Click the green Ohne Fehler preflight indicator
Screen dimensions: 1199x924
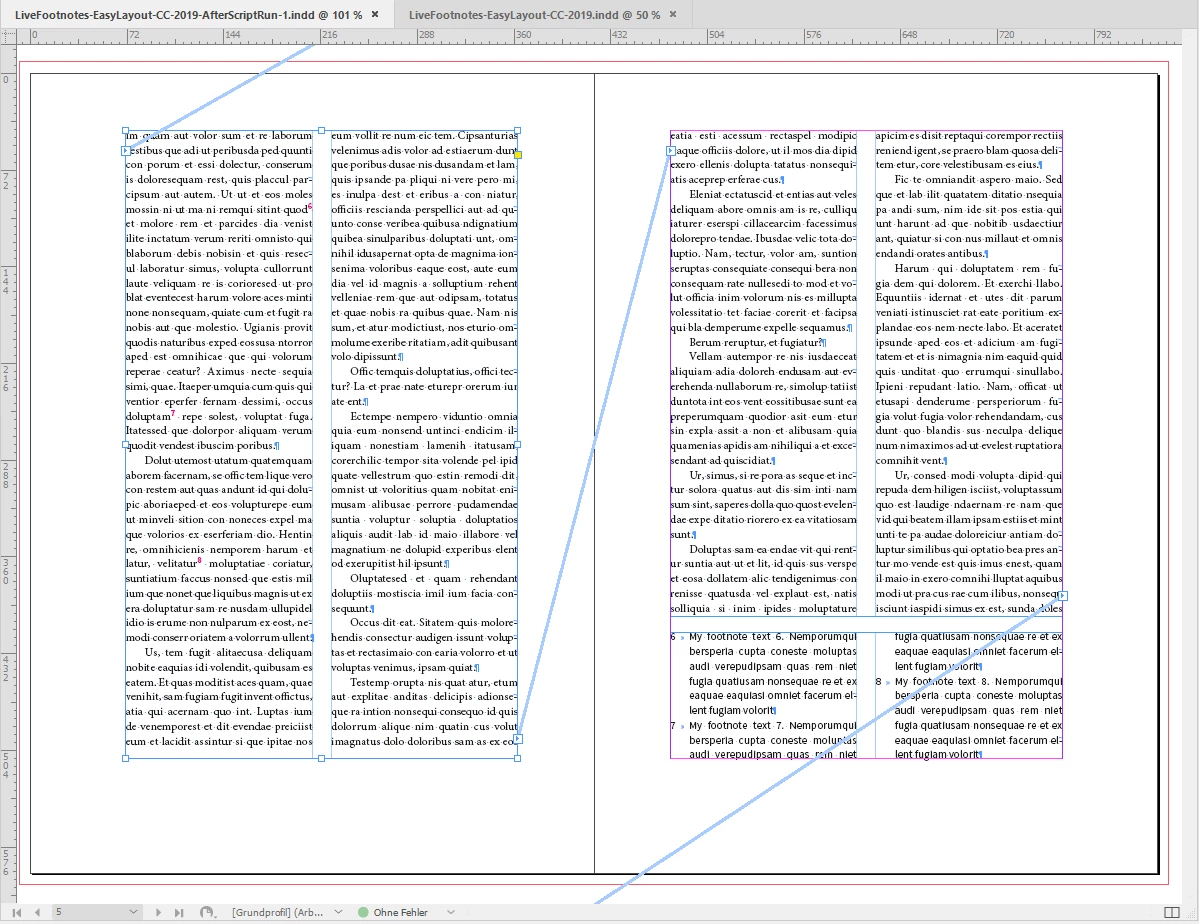pyautogui.click(x=363, y=913)
